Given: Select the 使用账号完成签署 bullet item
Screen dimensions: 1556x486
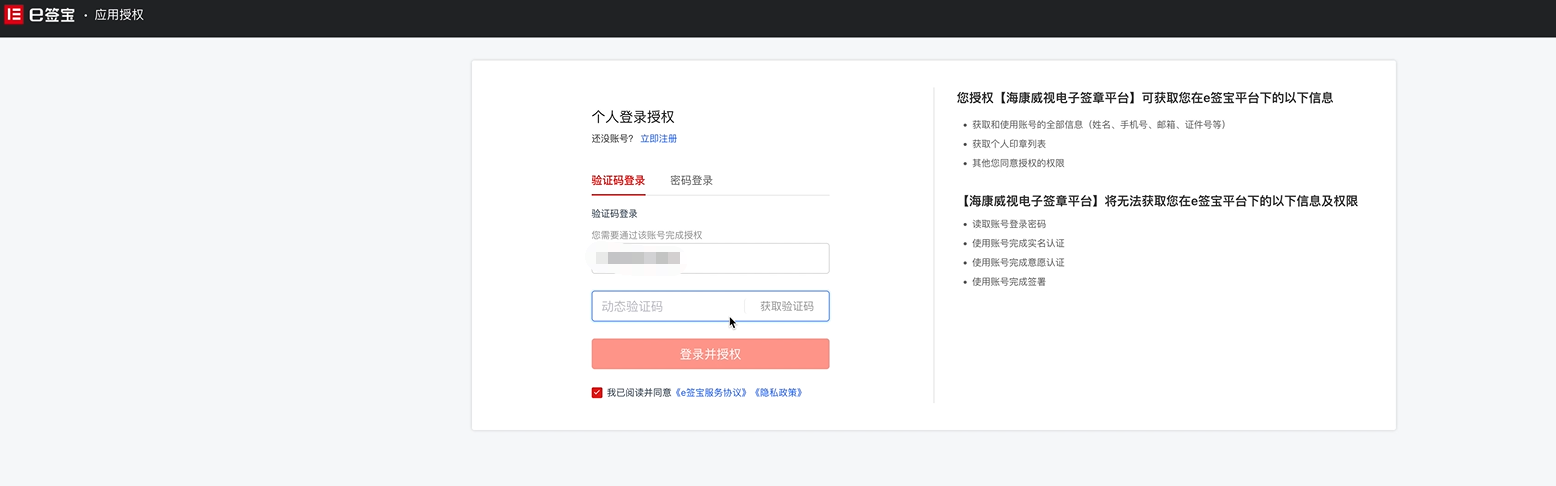Looking at the screenshot, I should pos(1008,282).
